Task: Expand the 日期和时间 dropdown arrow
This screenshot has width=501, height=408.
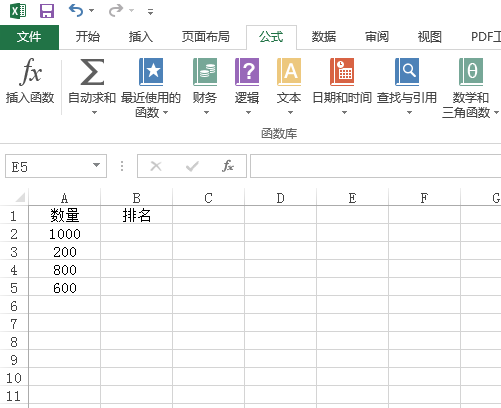Action: [344, 113]
